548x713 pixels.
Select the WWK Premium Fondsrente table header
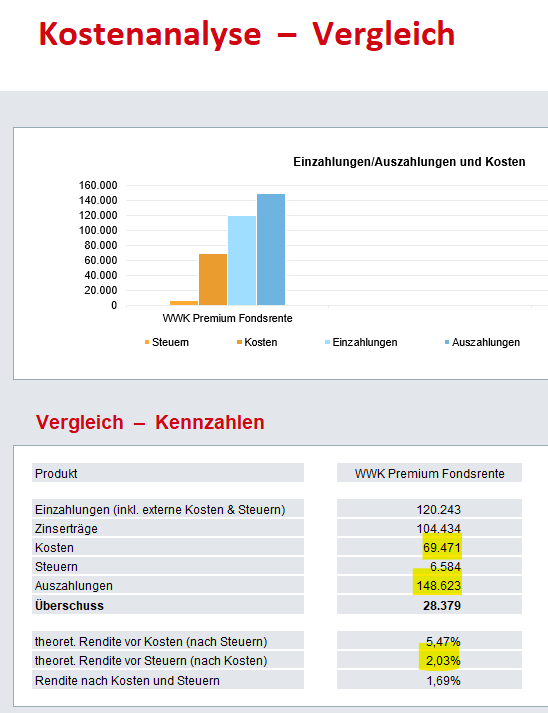click(x=430, y=474)
